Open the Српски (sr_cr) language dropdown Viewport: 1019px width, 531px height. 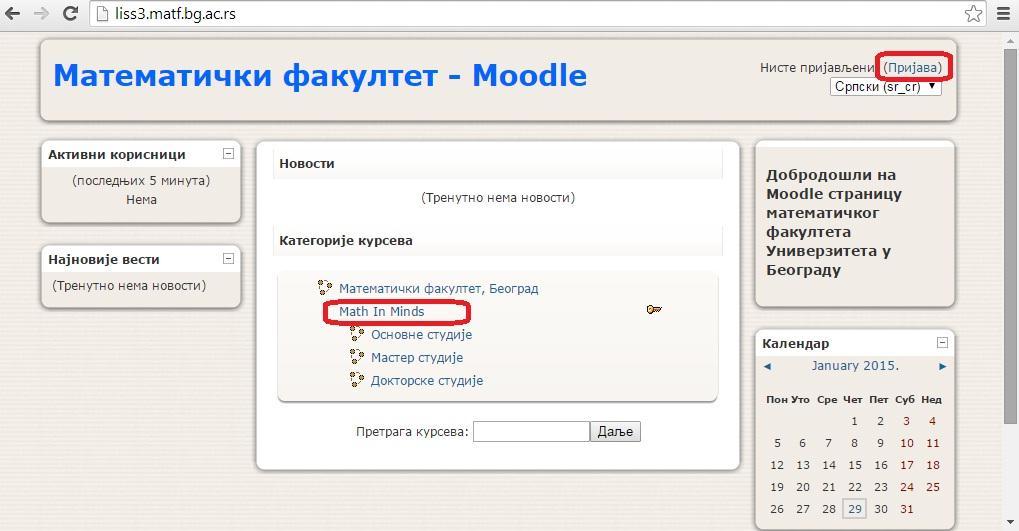[886, 86]
